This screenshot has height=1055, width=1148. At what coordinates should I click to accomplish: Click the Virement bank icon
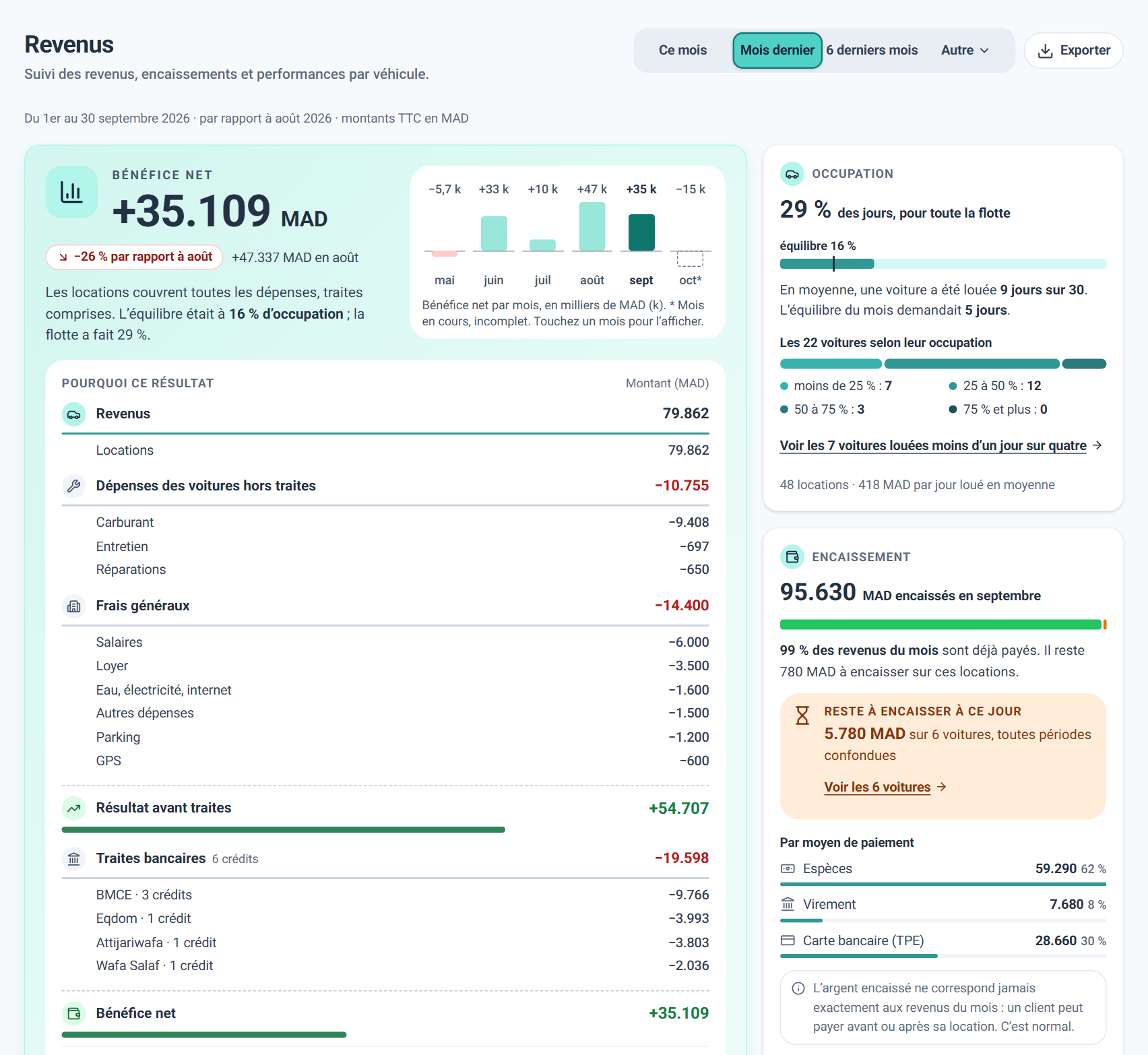pyautogui.click(x=788, y=904)
